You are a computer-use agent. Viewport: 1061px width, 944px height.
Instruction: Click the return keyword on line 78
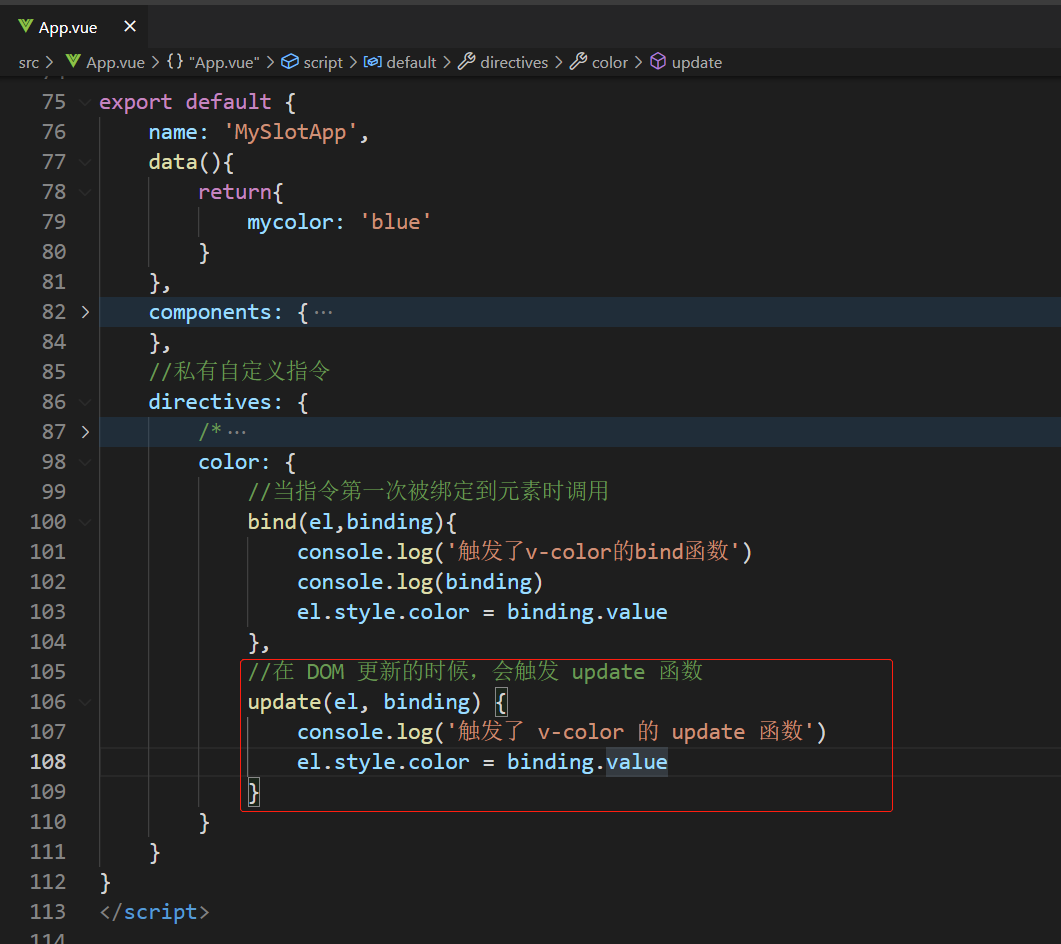235,192
